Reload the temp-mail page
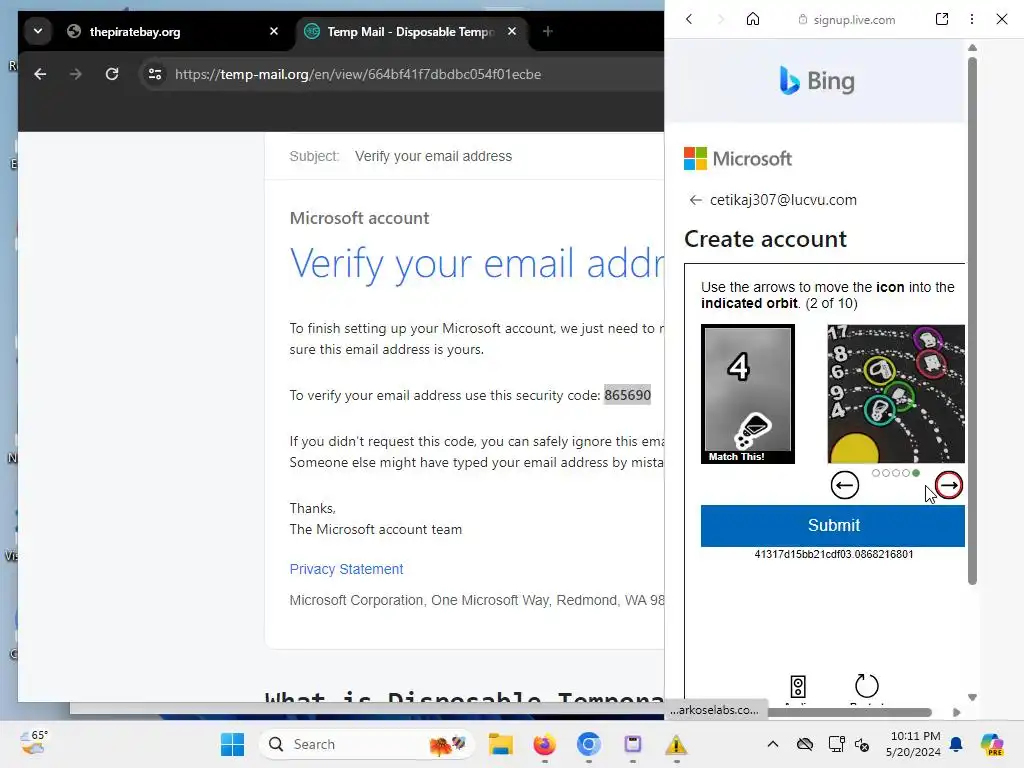1024x768 pixels. [x=112, y=74]
